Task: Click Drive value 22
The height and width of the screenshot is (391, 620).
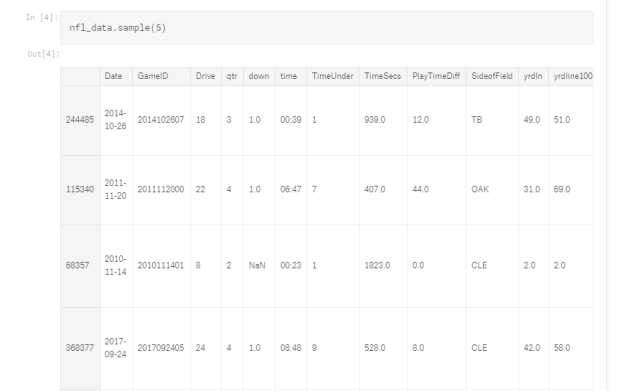Action: tap(200, 189)
